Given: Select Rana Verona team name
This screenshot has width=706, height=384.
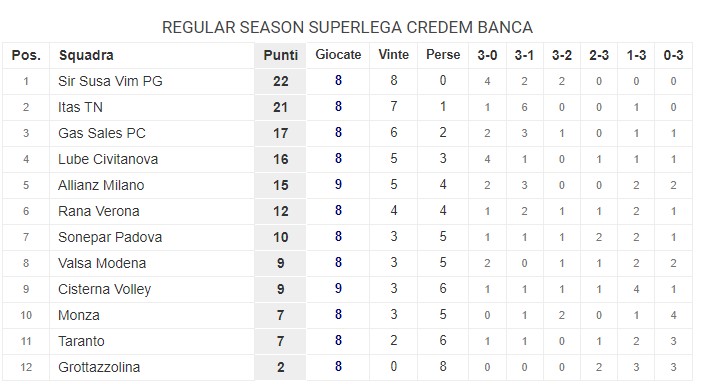Looking at the screenshot, I should [98, 211].
